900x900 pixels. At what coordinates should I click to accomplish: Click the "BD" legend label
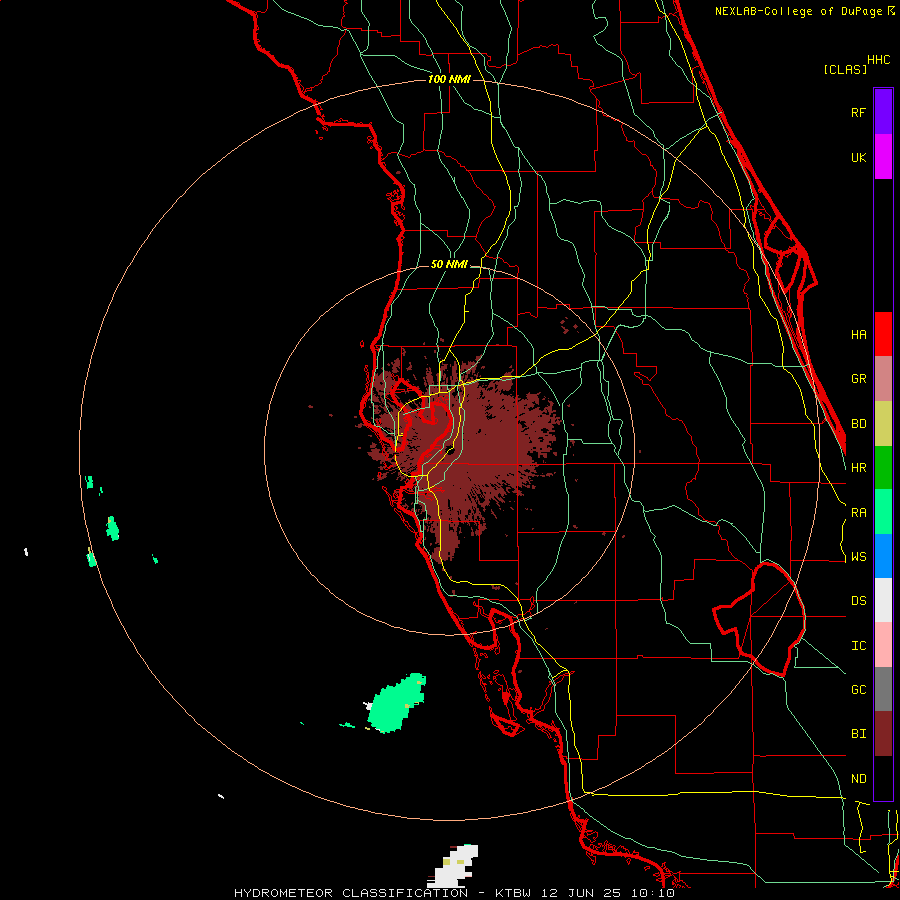[x=858, y=424]
